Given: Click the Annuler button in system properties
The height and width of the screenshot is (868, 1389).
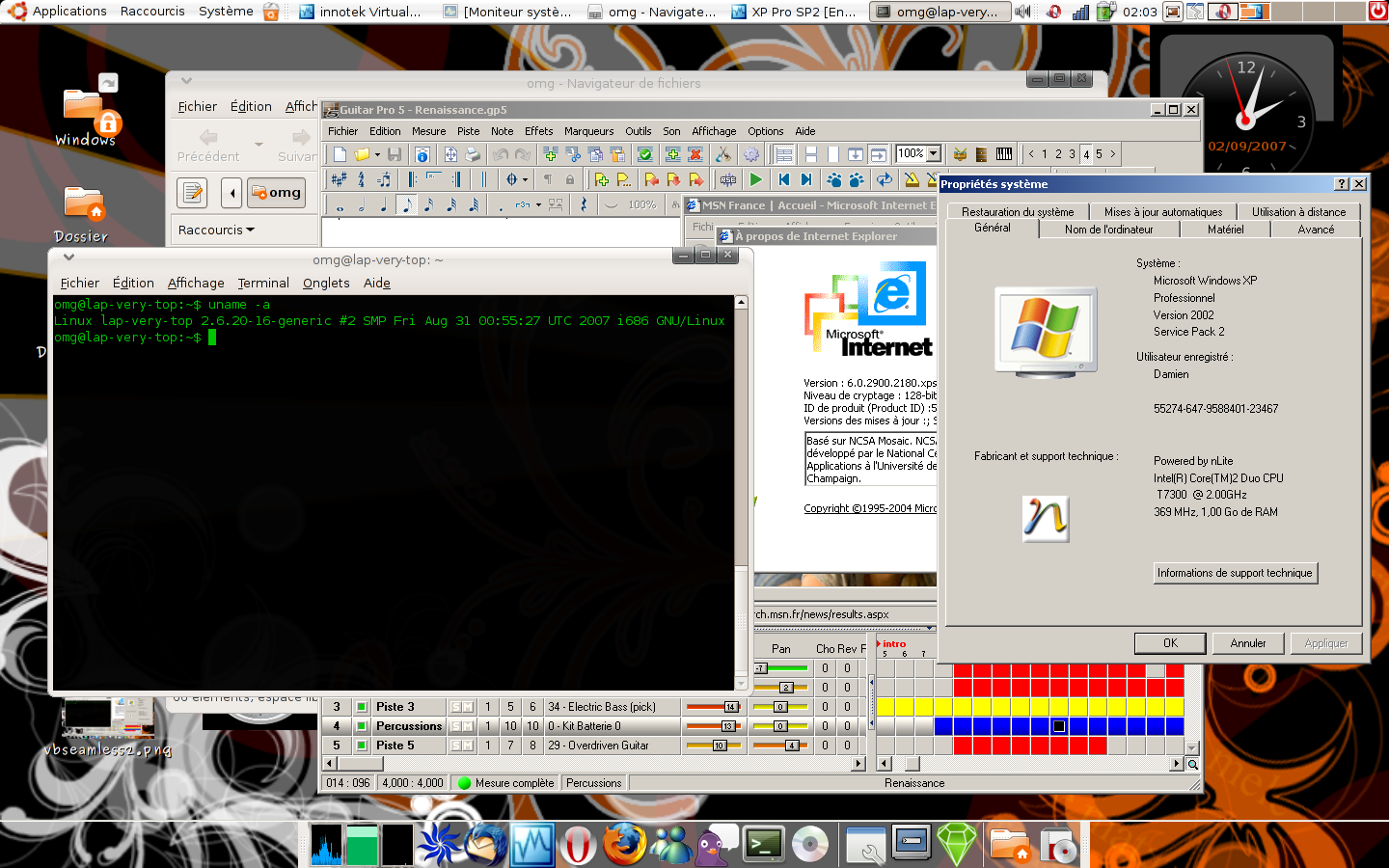Looking at the screenshot, I should [1247, 643].
